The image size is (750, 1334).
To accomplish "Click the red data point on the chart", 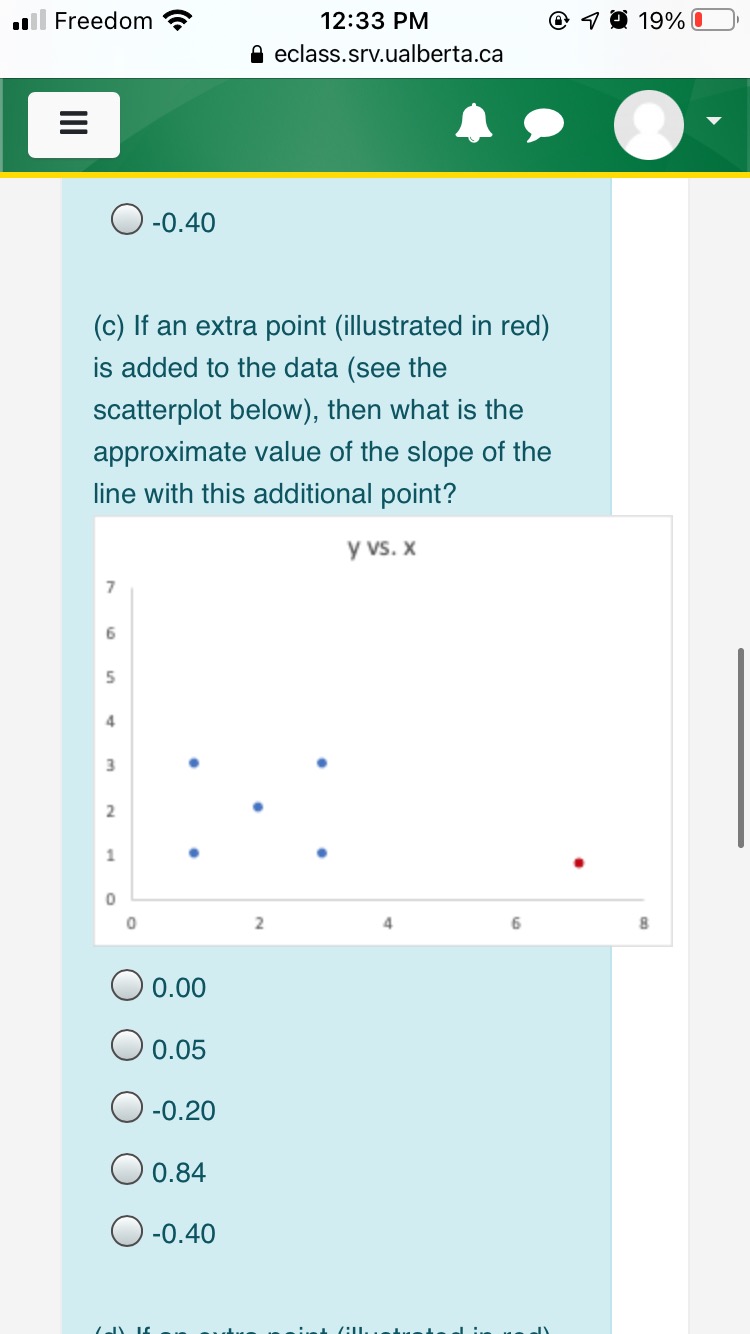I will click(x=578, y=862).
